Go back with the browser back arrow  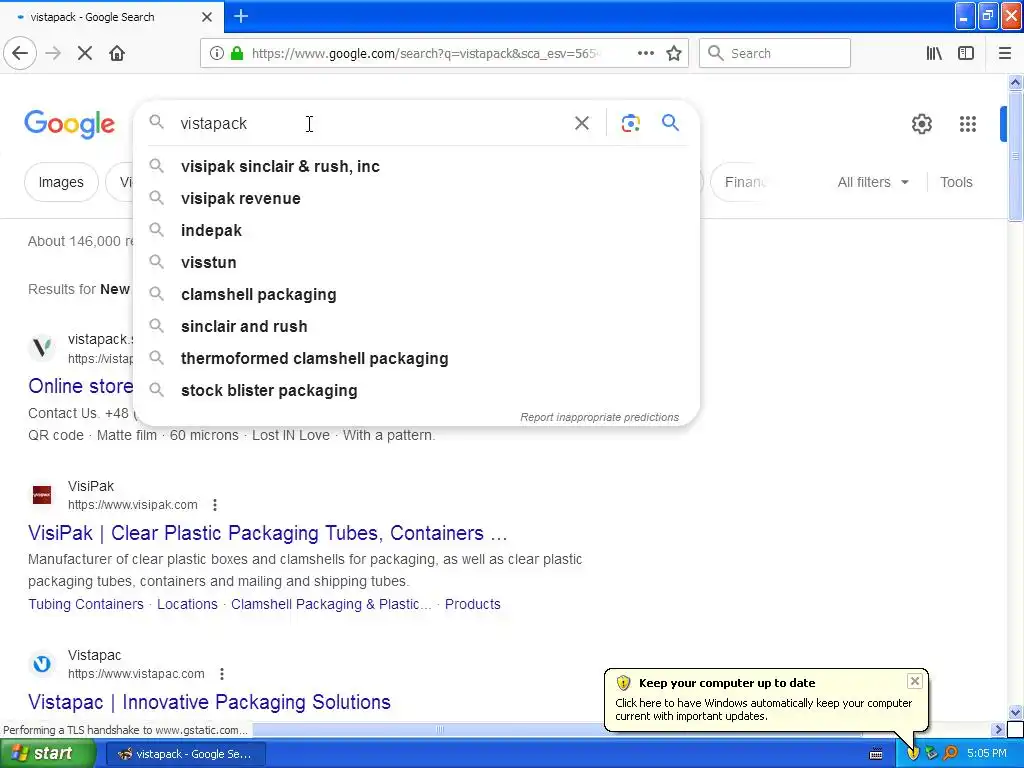(x=20, y=54)
